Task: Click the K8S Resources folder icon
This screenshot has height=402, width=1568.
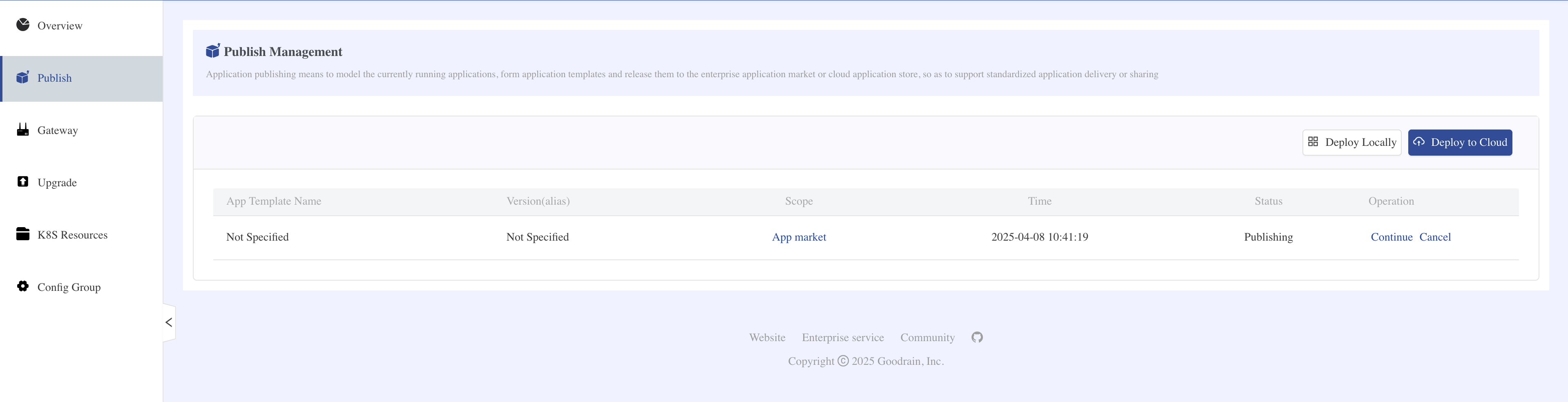Action: pyautogui.click(x=22, y=234)
